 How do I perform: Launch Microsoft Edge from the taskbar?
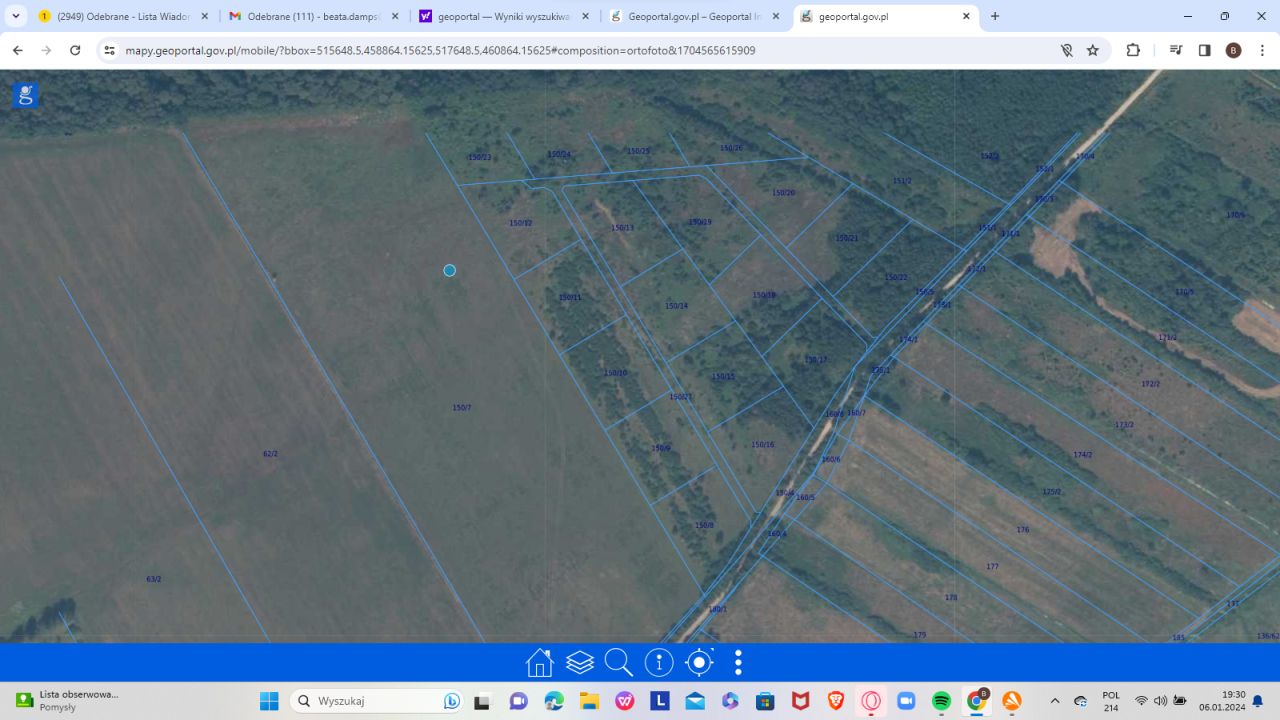tap(554, 701)
